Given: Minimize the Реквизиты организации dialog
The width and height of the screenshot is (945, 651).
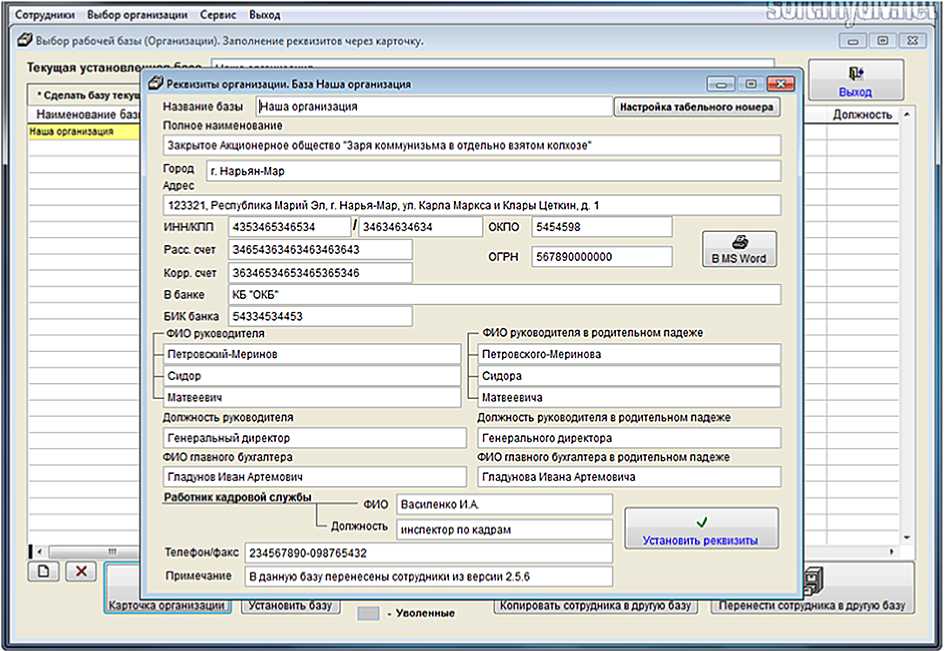Looking at the screenshot, I should click(721, 85).
